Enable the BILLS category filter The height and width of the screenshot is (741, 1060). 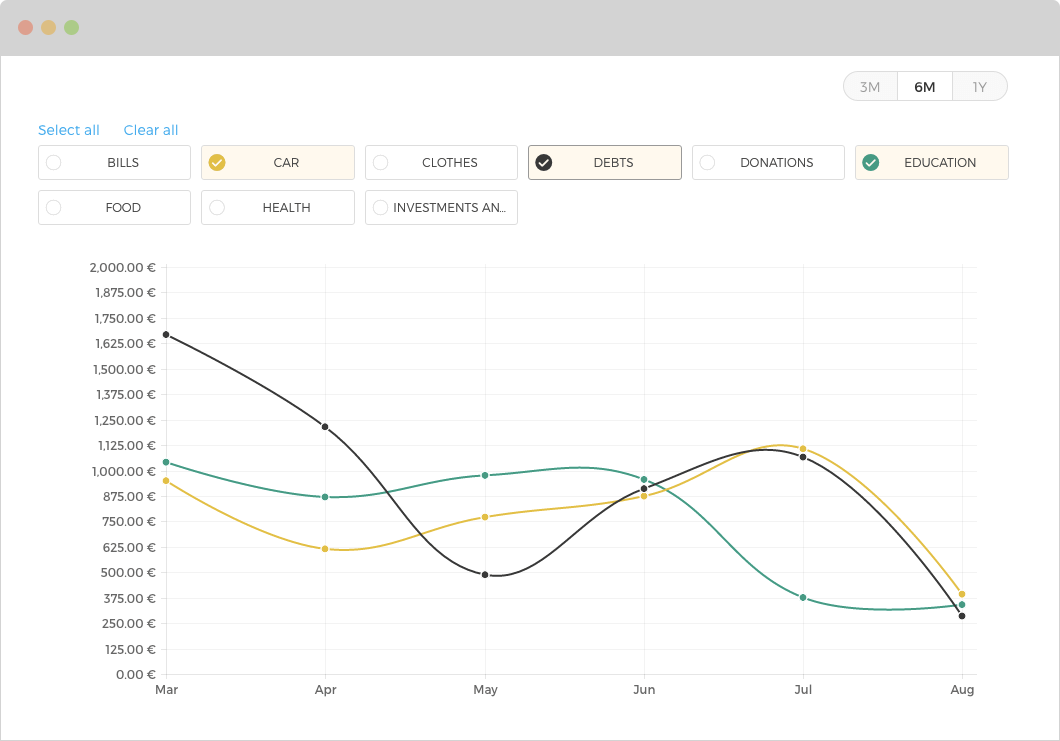tap(114, 162)
